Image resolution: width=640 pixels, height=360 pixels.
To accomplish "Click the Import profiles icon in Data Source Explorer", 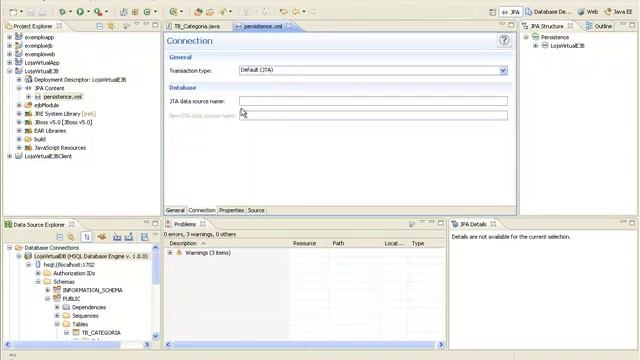I will (117, 237).
